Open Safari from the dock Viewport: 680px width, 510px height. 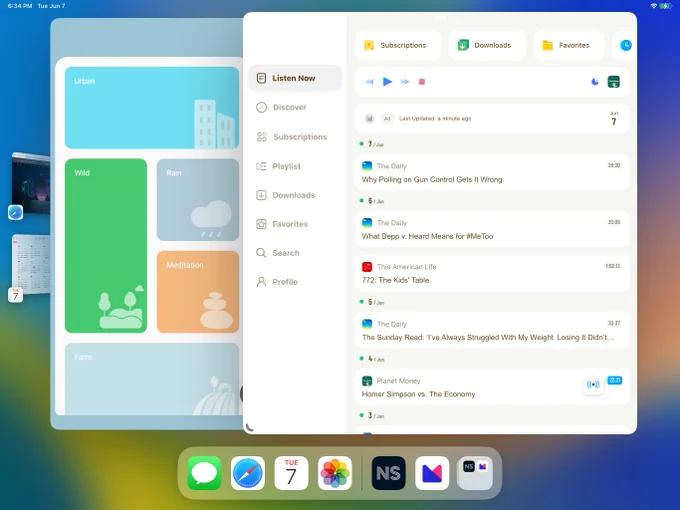coord(248,473)
